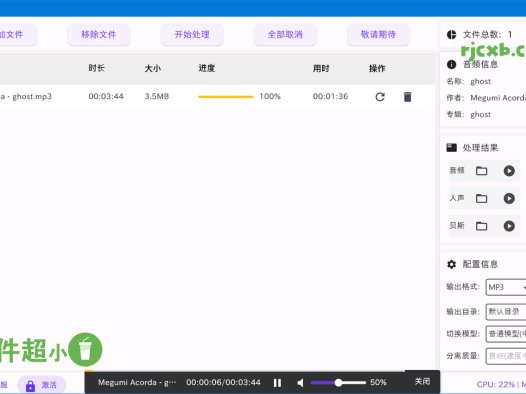The height and width of the screenshot is (394, 526).
Task: Delete ghost.mp3 row with trash icon
Action: (407, 97)
